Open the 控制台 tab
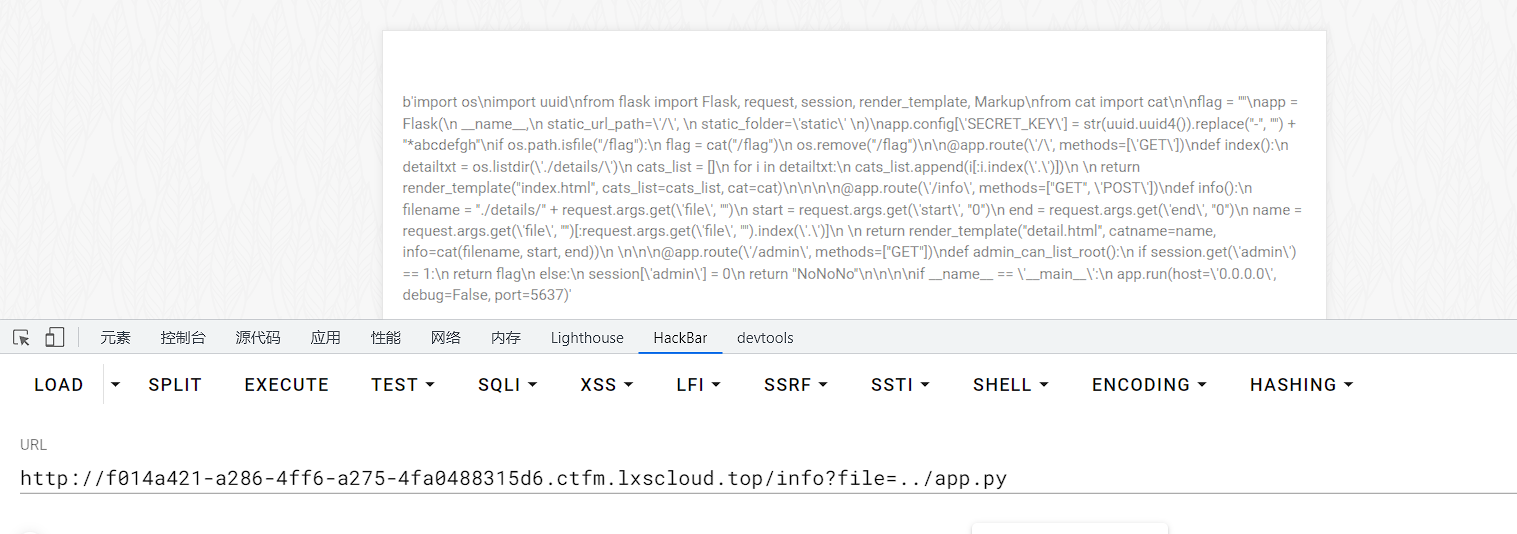 (x=183, y=338)
